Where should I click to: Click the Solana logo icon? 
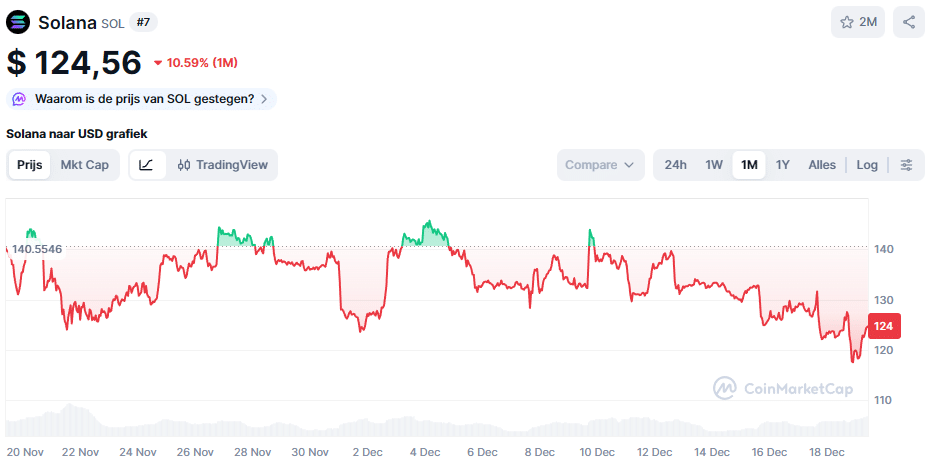click(x=19, y=22)
